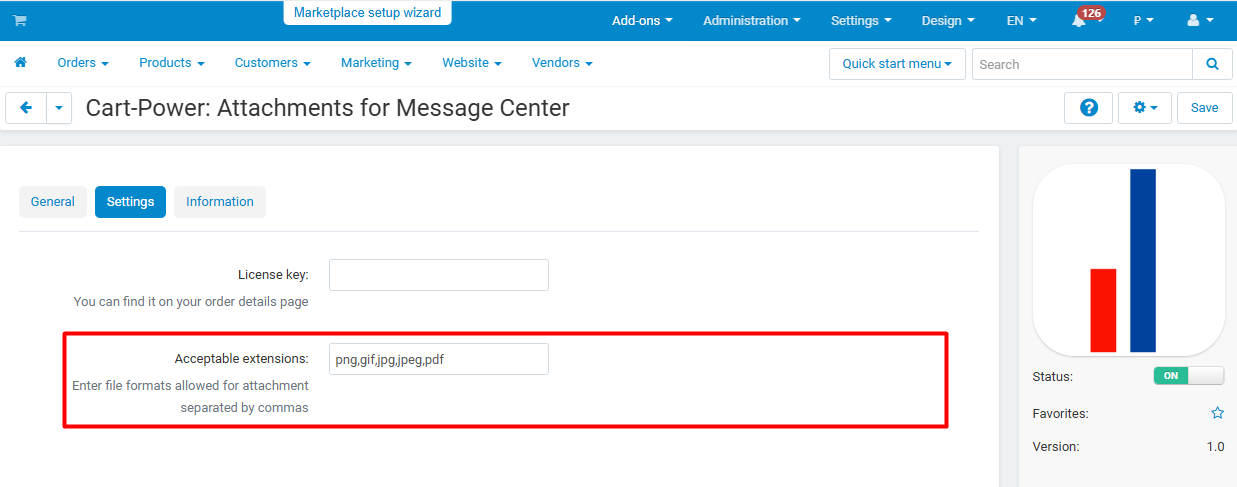This screenshot has width=1237, height=487.
Task: Expand the Quick start menu
Action: point(897,64)
